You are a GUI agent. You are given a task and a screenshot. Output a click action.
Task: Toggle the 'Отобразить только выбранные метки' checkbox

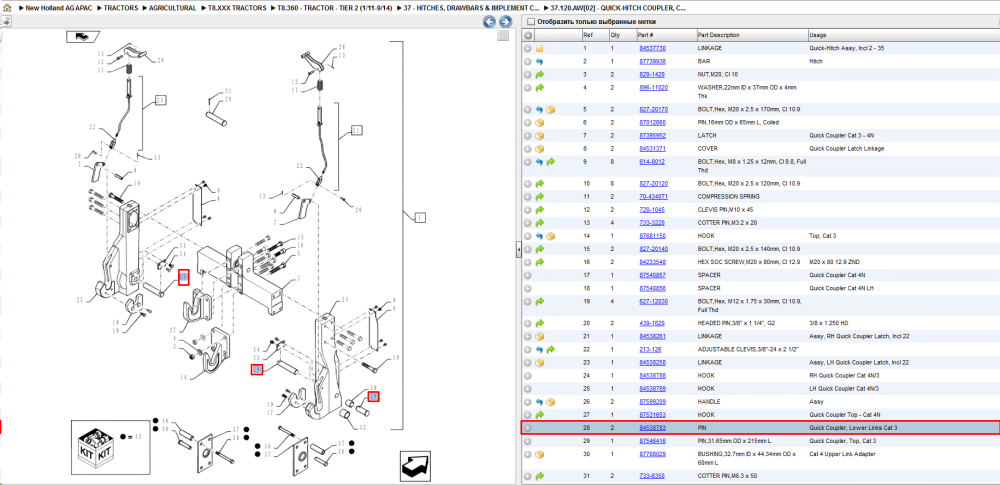(x=531, y=21)
